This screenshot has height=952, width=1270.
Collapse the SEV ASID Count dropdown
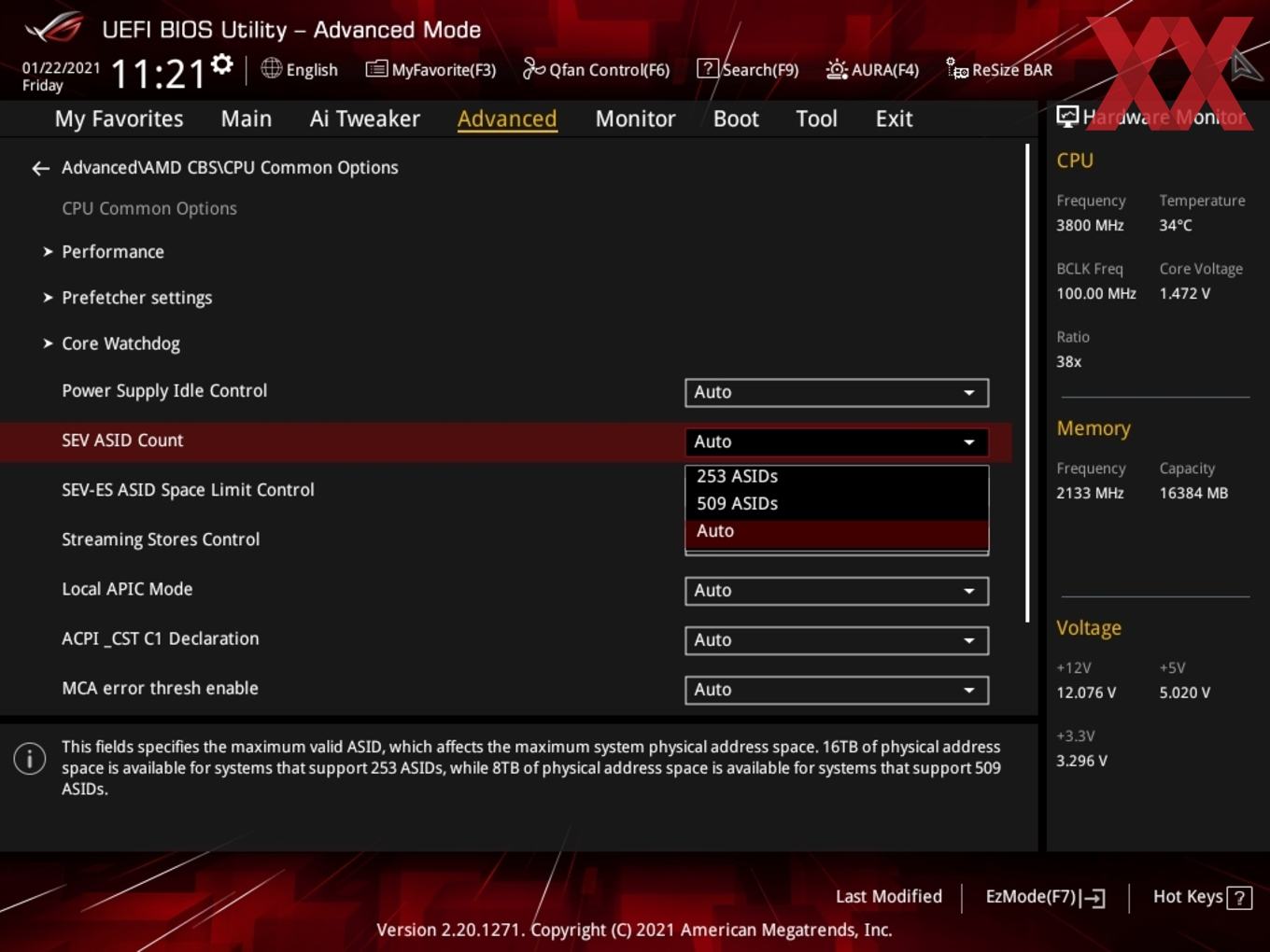click(837, 442)
